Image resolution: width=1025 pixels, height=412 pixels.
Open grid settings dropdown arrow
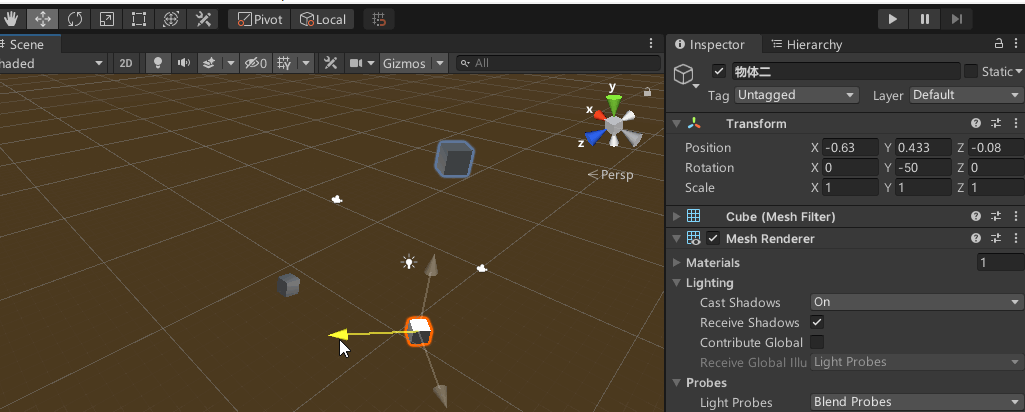pyautogui.click(x=306, y=63)
